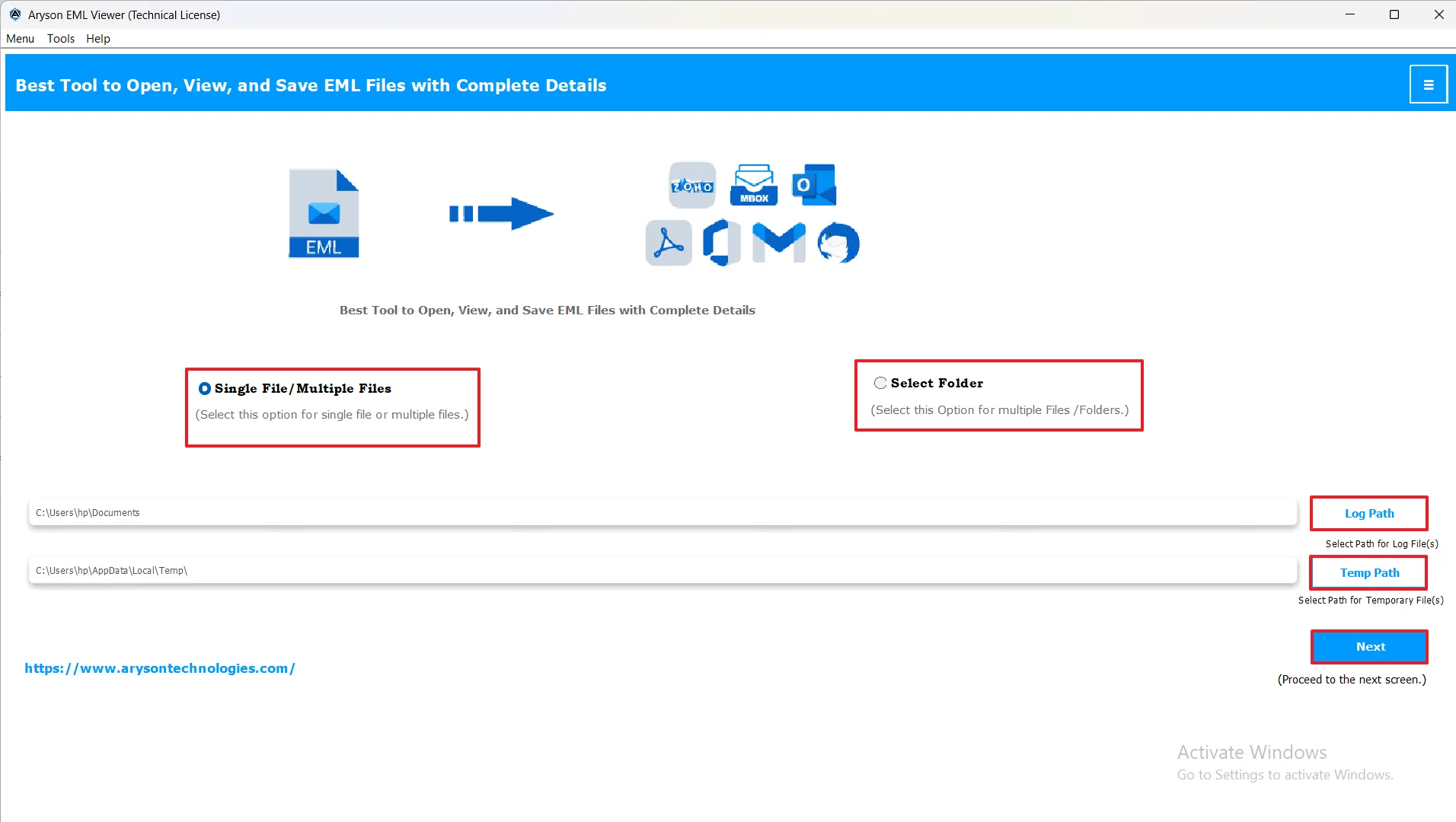Choose the Select Folder radio option
This screenshot has height=822, width=1456.
click(880, 384)
